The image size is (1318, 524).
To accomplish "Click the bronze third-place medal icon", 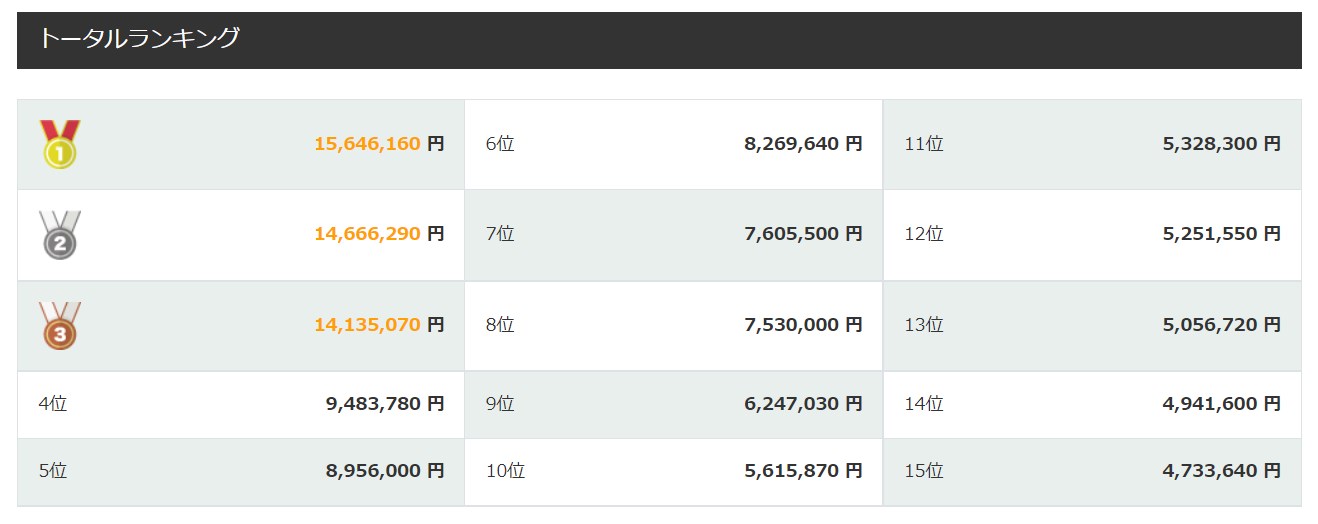I will [59, 325].
